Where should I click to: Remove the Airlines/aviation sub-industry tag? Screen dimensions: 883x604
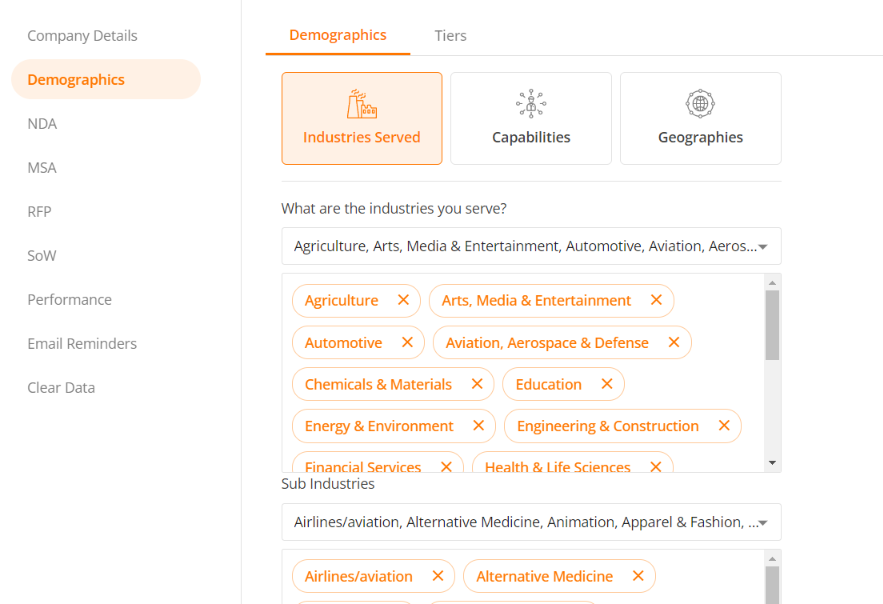pos(438,576)
